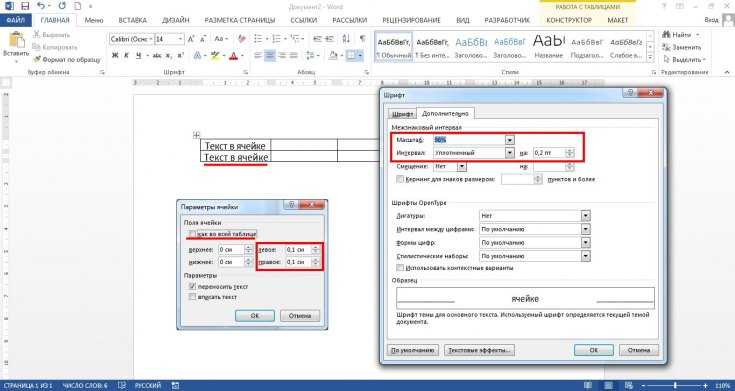This screenshot has width=735, height=391.
Task: Click the table move handle above the table
Action: pos(196,135)
